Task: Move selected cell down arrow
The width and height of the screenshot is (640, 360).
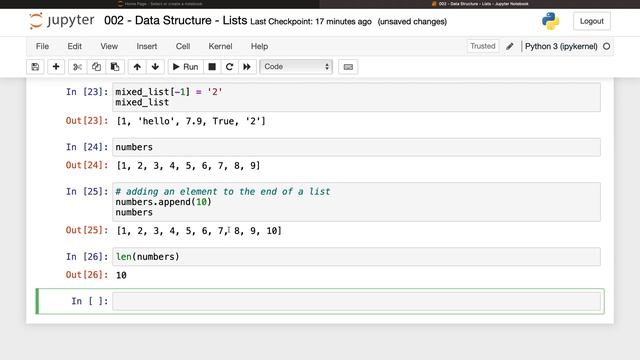Action: (x=155, y=67)
